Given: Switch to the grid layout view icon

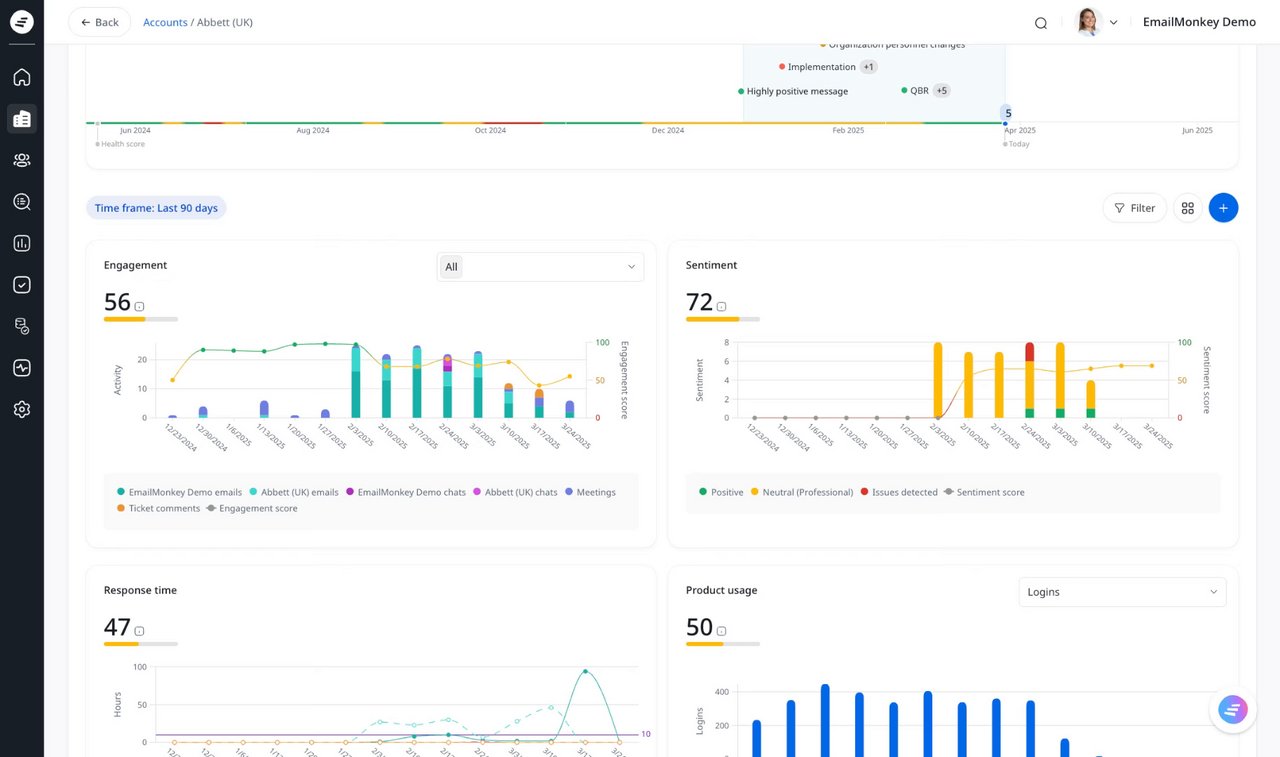Looking at the screenshot, I should coord(1188,208).
